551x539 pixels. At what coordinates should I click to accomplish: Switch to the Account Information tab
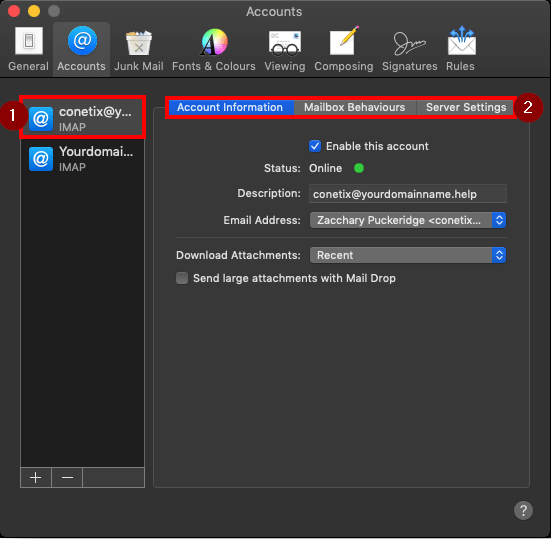(x=231, y=107)
